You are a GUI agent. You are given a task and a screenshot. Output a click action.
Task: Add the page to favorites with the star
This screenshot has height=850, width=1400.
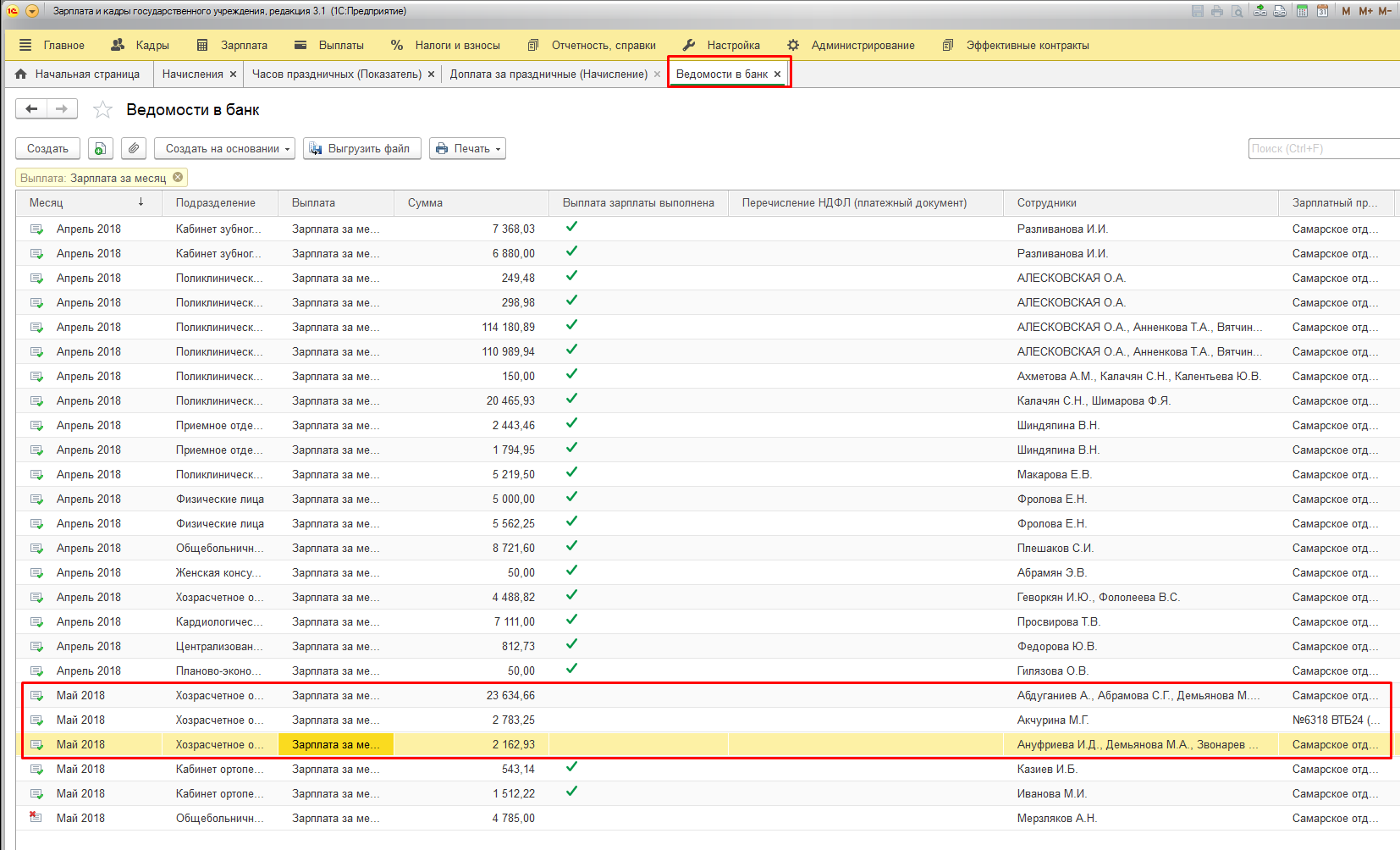102,109
